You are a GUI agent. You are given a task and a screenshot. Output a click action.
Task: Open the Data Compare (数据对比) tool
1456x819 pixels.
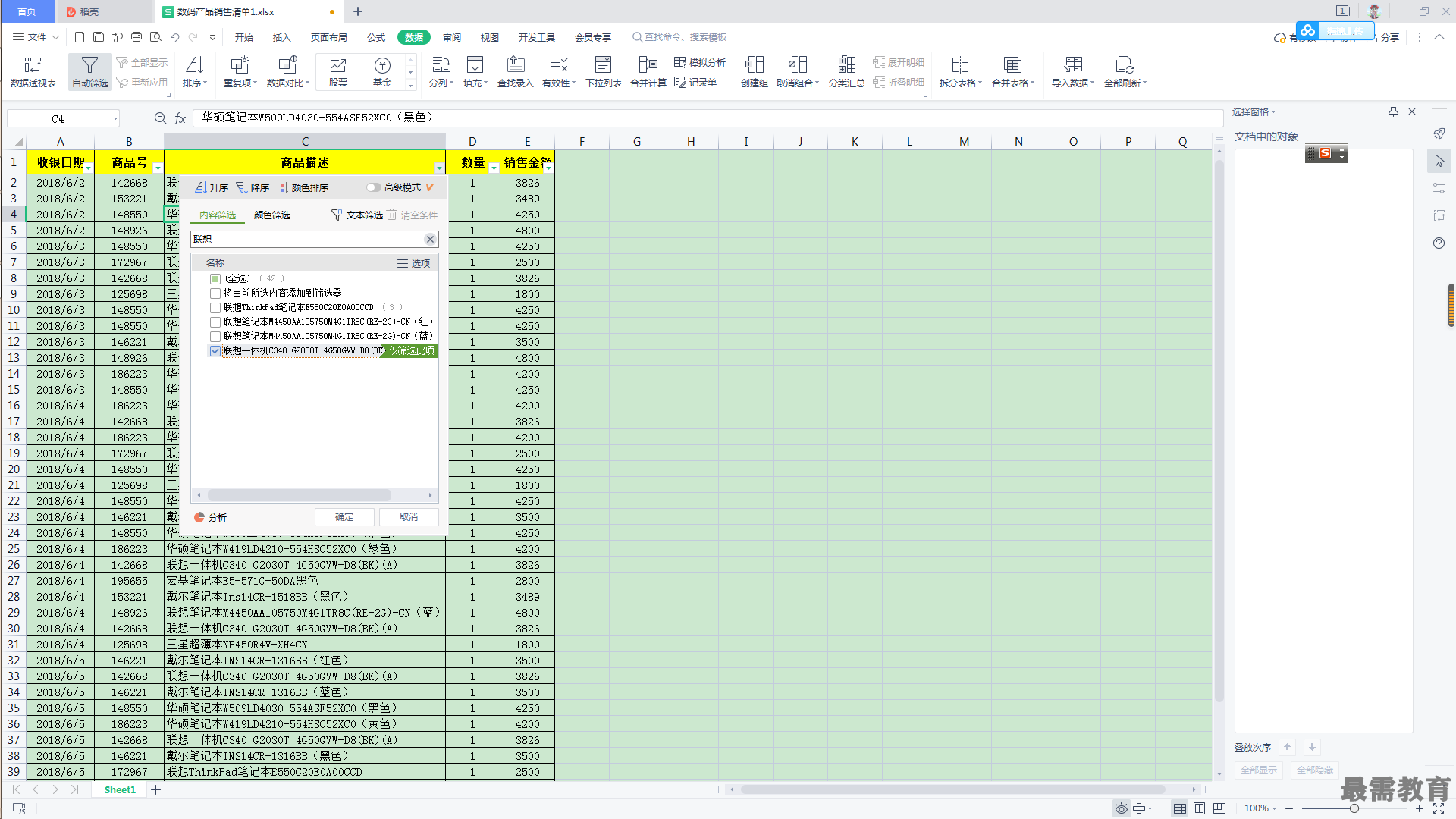(288, 72)
